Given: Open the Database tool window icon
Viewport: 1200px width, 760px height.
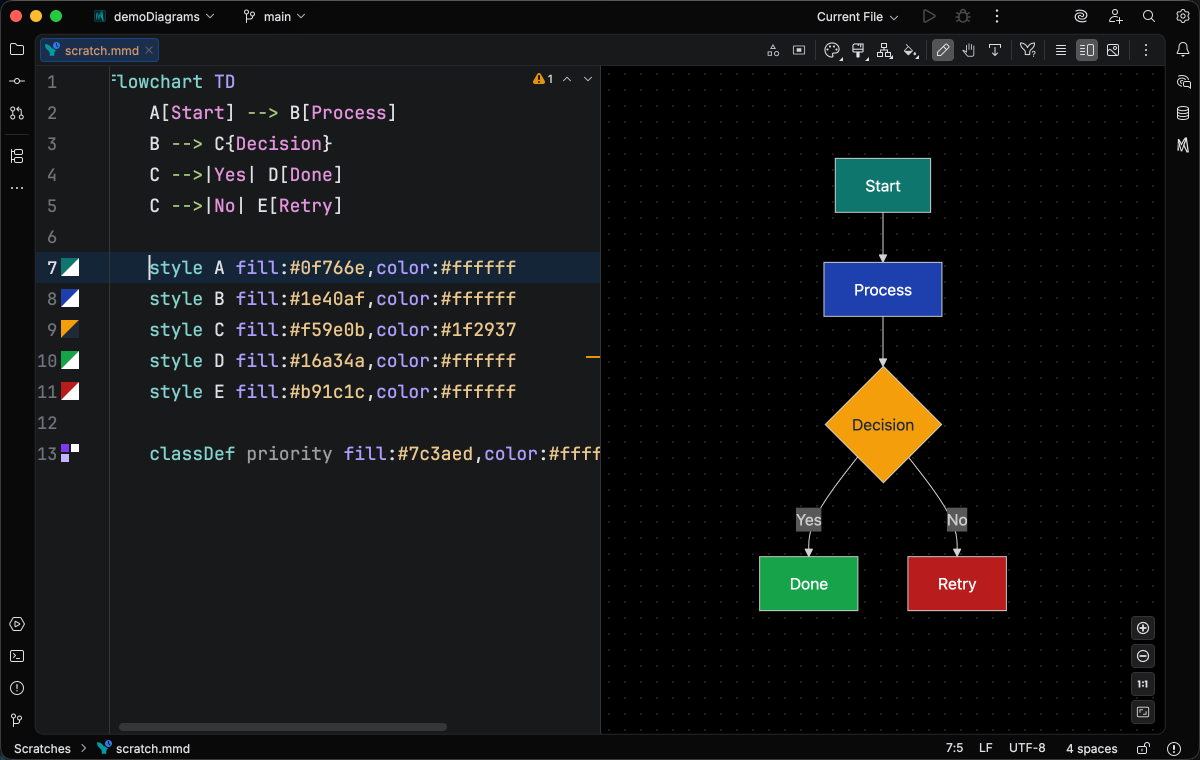Looking at the screenshot, I should point(1183,113).
